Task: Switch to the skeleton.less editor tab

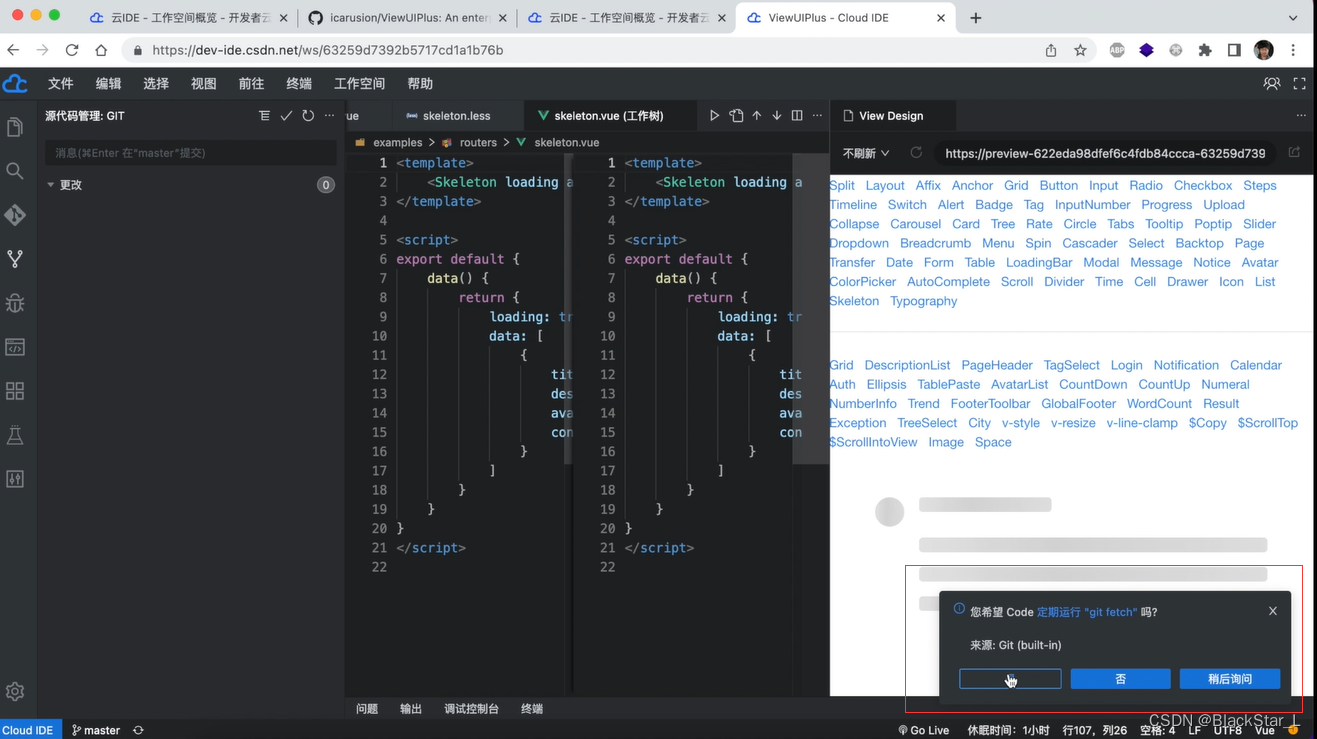Action: click(456, 116)
